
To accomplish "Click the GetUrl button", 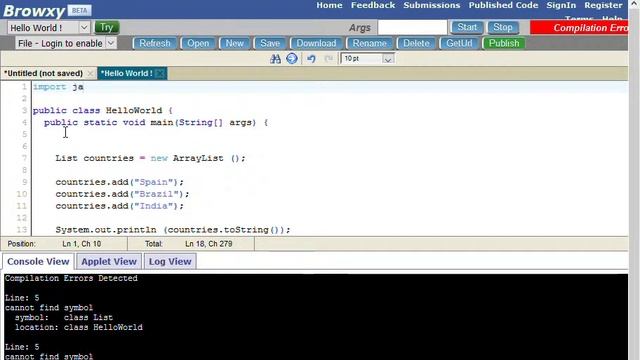I will [x=459, y=43].
